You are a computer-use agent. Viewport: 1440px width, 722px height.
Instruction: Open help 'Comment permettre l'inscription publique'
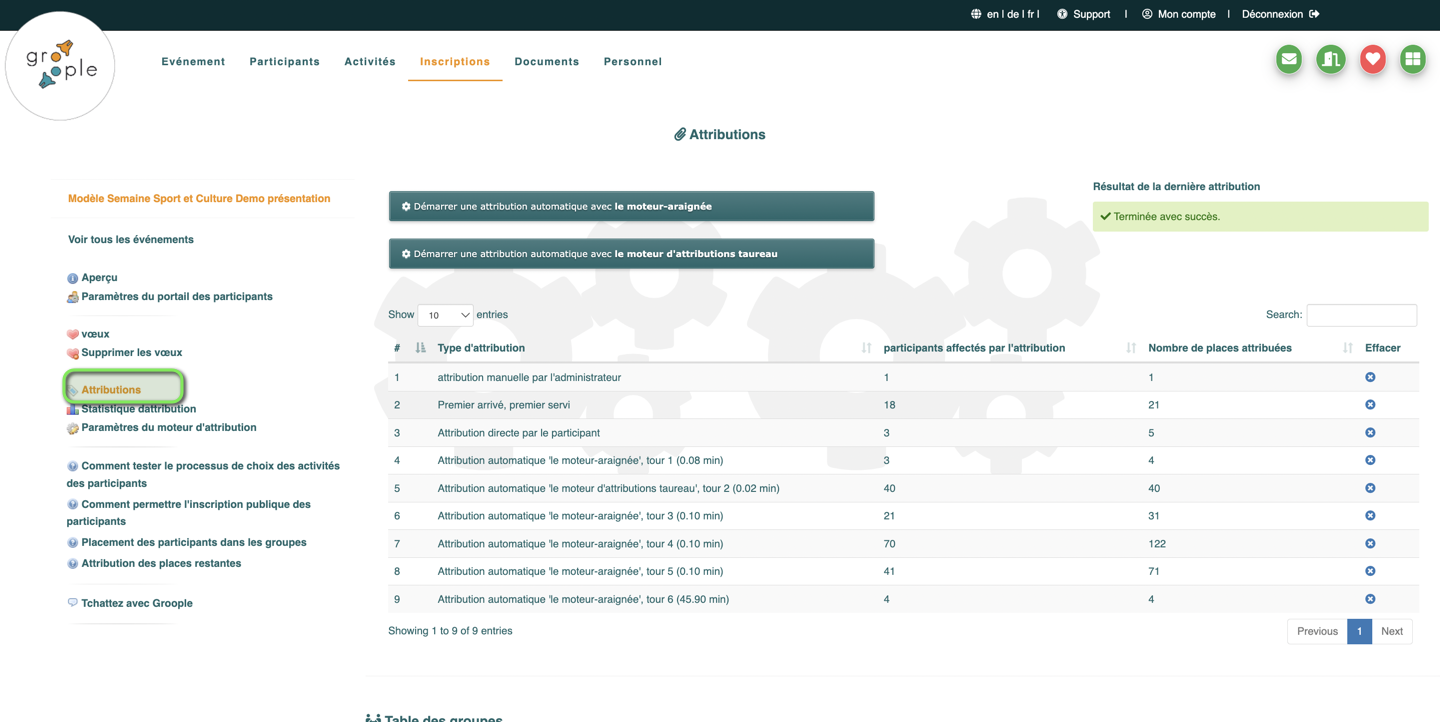pyautogui.click(x=189, y=513)
